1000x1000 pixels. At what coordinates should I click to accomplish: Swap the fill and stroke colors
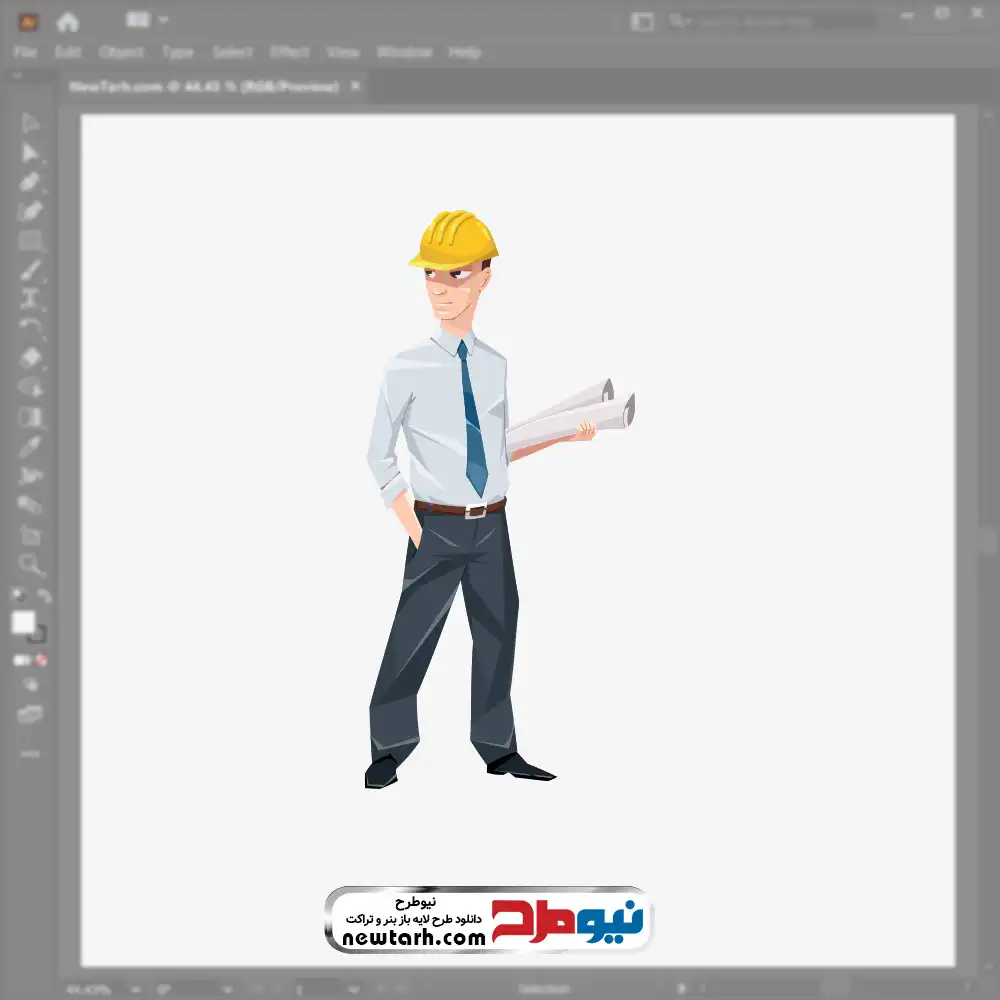coord(44,596)
